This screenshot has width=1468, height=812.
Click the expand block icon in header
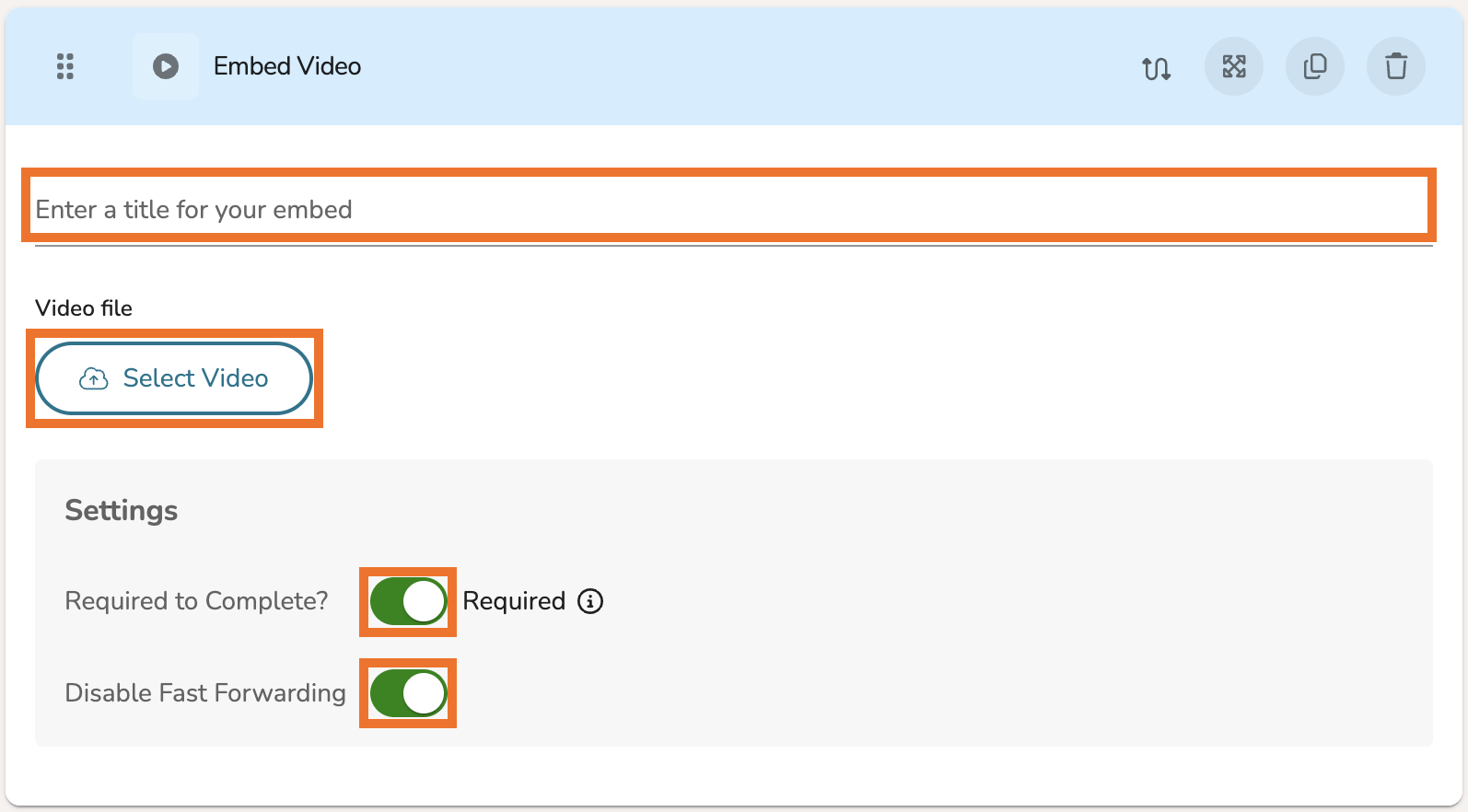click(x=1234, y=66)
